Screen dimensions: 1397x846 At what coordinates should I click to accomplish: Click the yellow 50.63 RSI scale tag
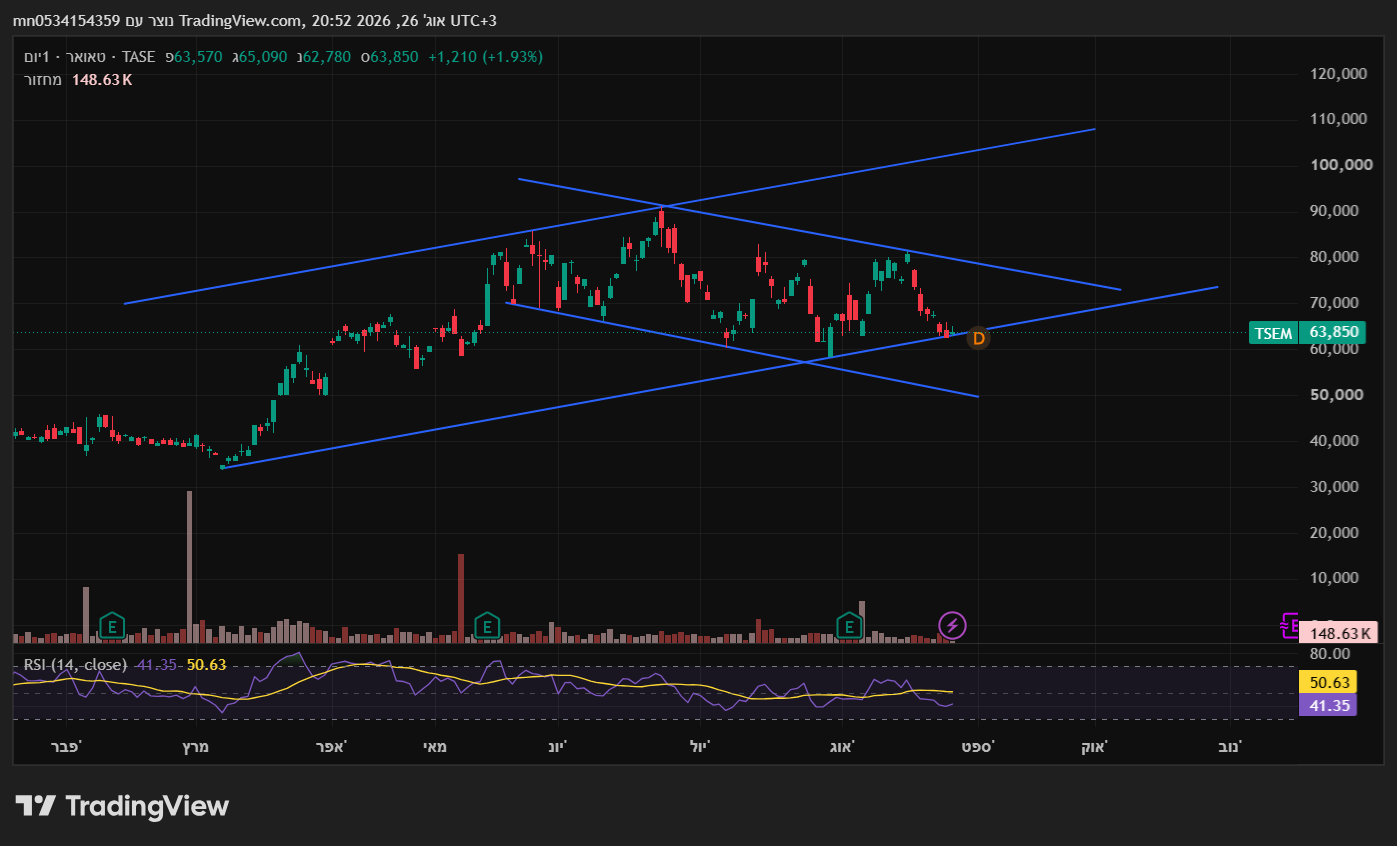(x=1327, y=682)
